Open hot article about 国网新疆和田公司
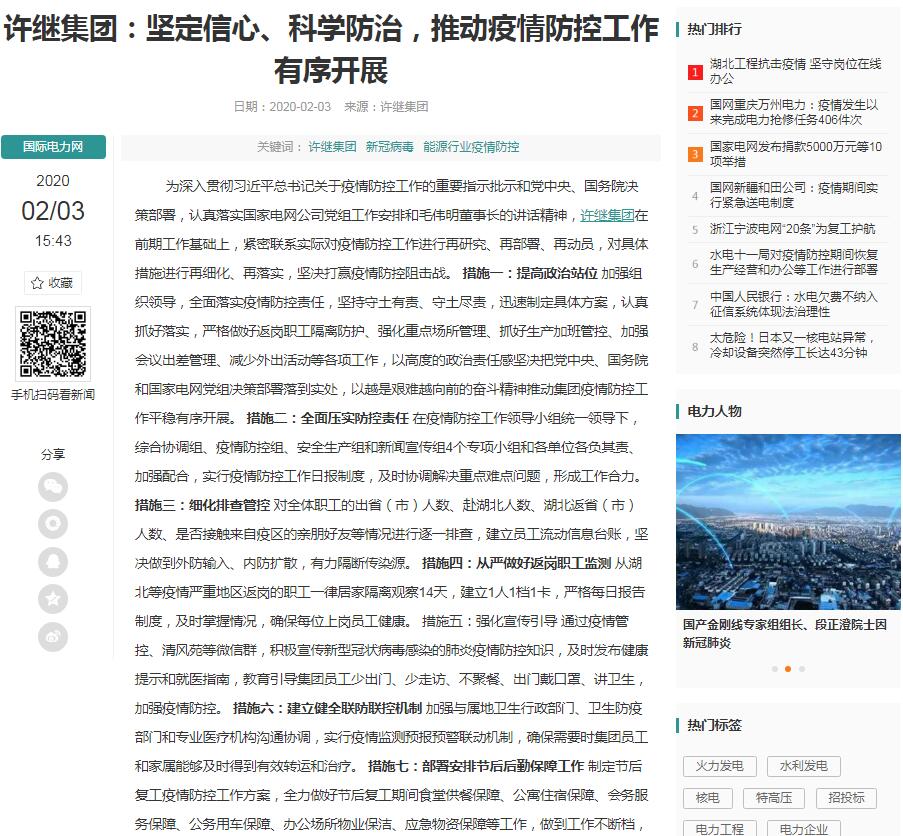Image resolution: width=903 pixels, height=836 pixels. click(x=794, y=195)
